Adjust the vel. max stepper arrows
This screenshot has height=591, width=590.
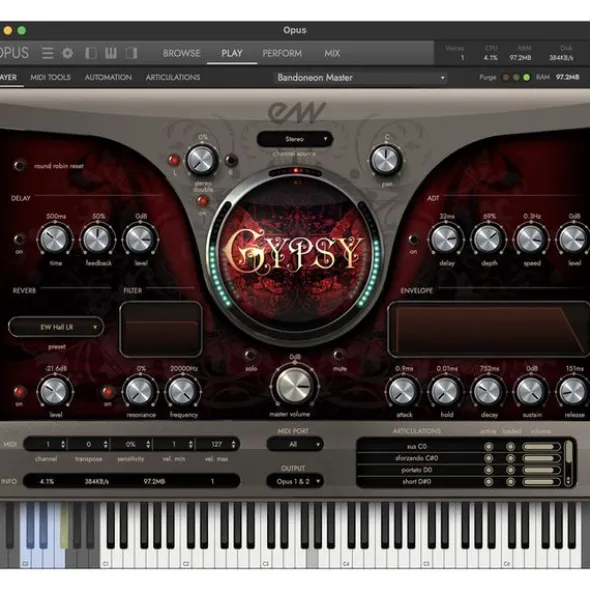coord(234,444)
